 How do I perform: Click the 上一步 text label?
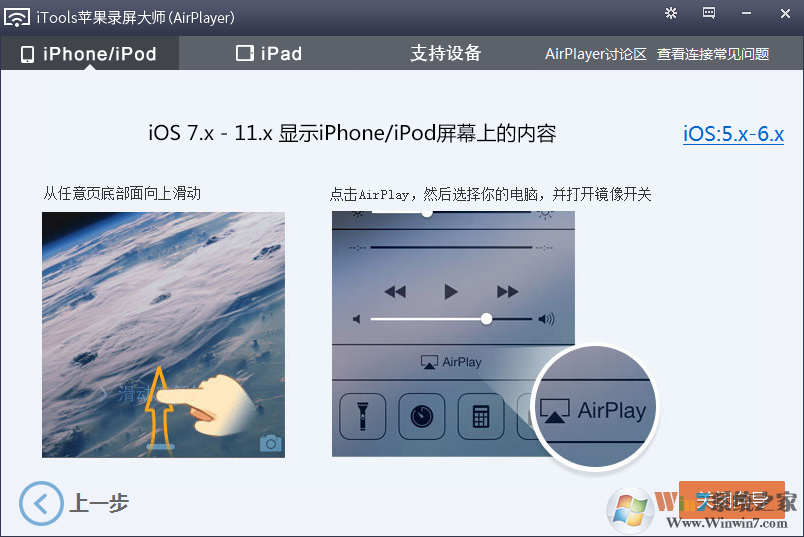(x=99, y=503)
